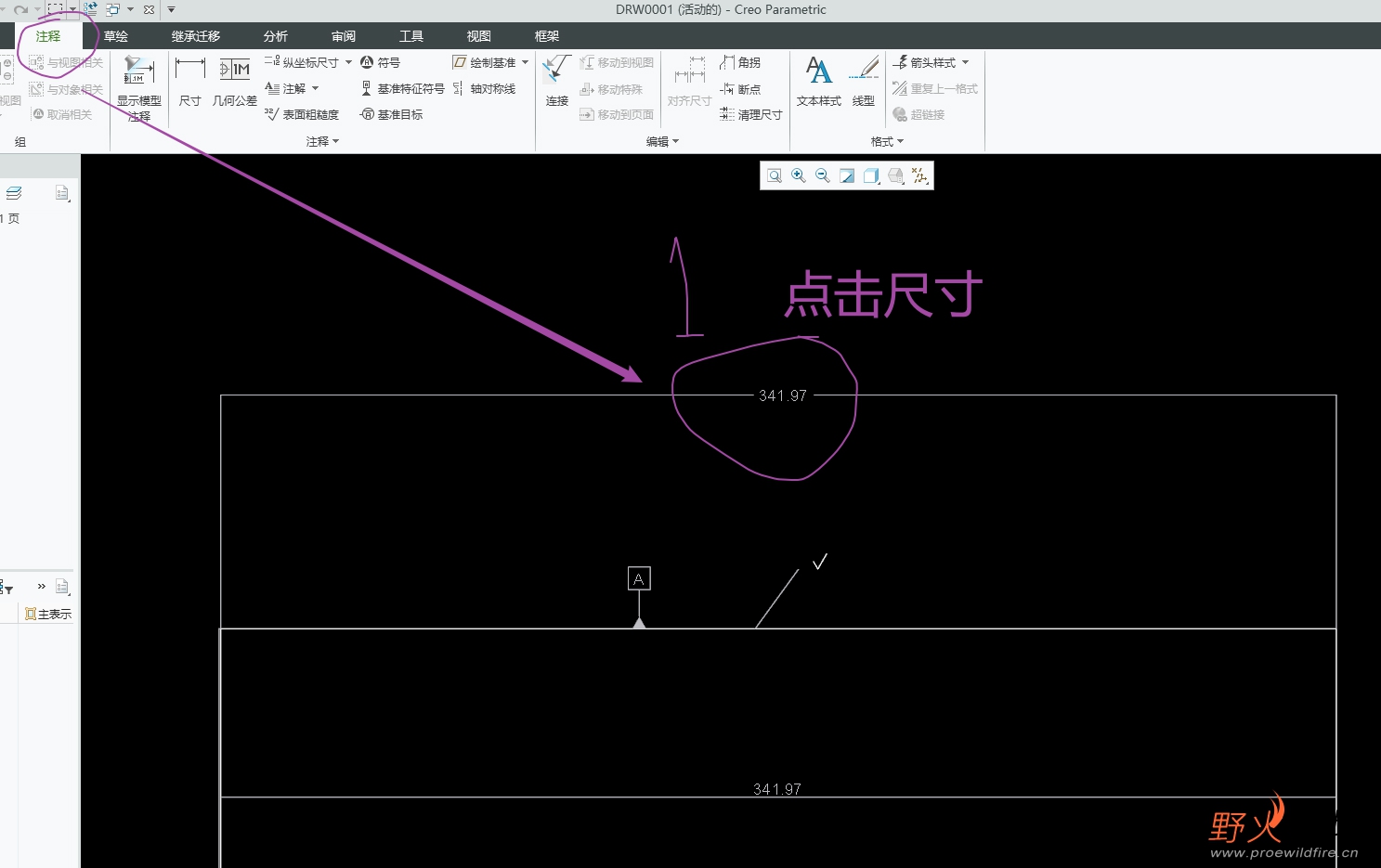
Task: Select datum tag A in drawing
Action: coord(639,579)
